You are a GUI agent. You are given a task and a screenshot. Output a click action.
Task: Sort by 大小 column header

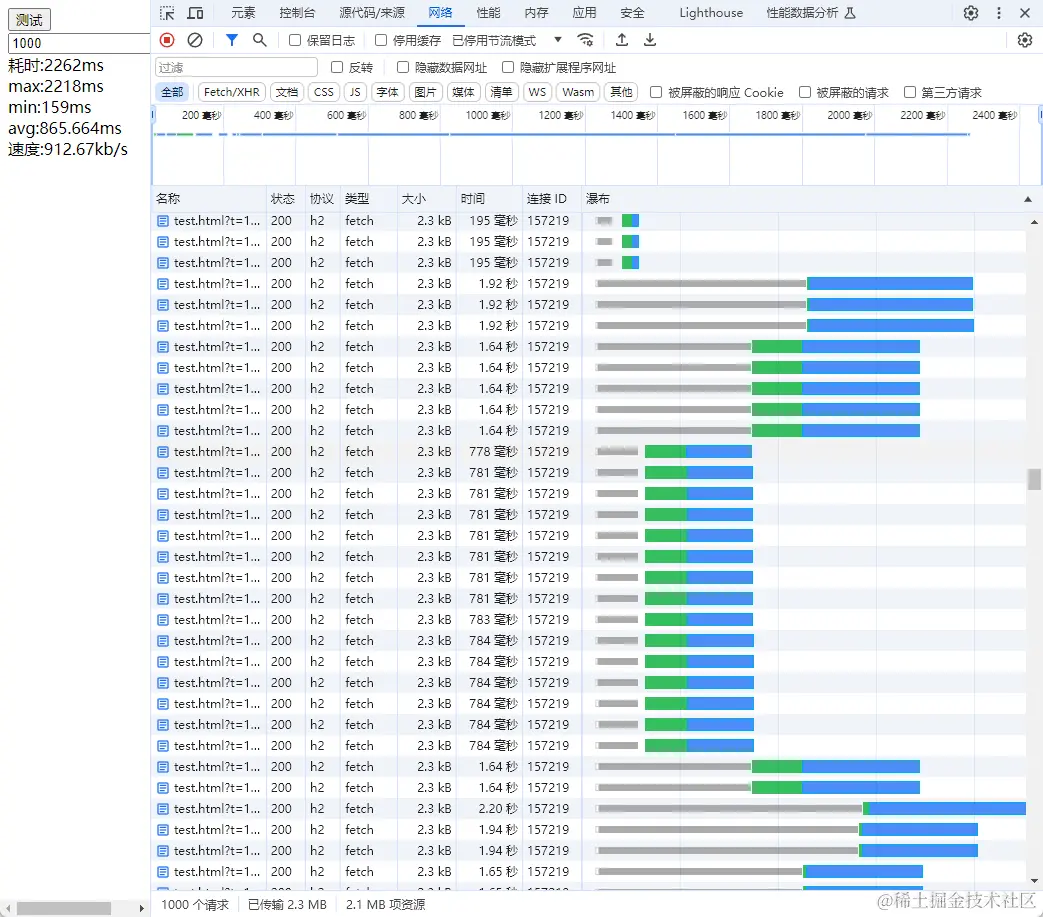[x=426, y=199]
